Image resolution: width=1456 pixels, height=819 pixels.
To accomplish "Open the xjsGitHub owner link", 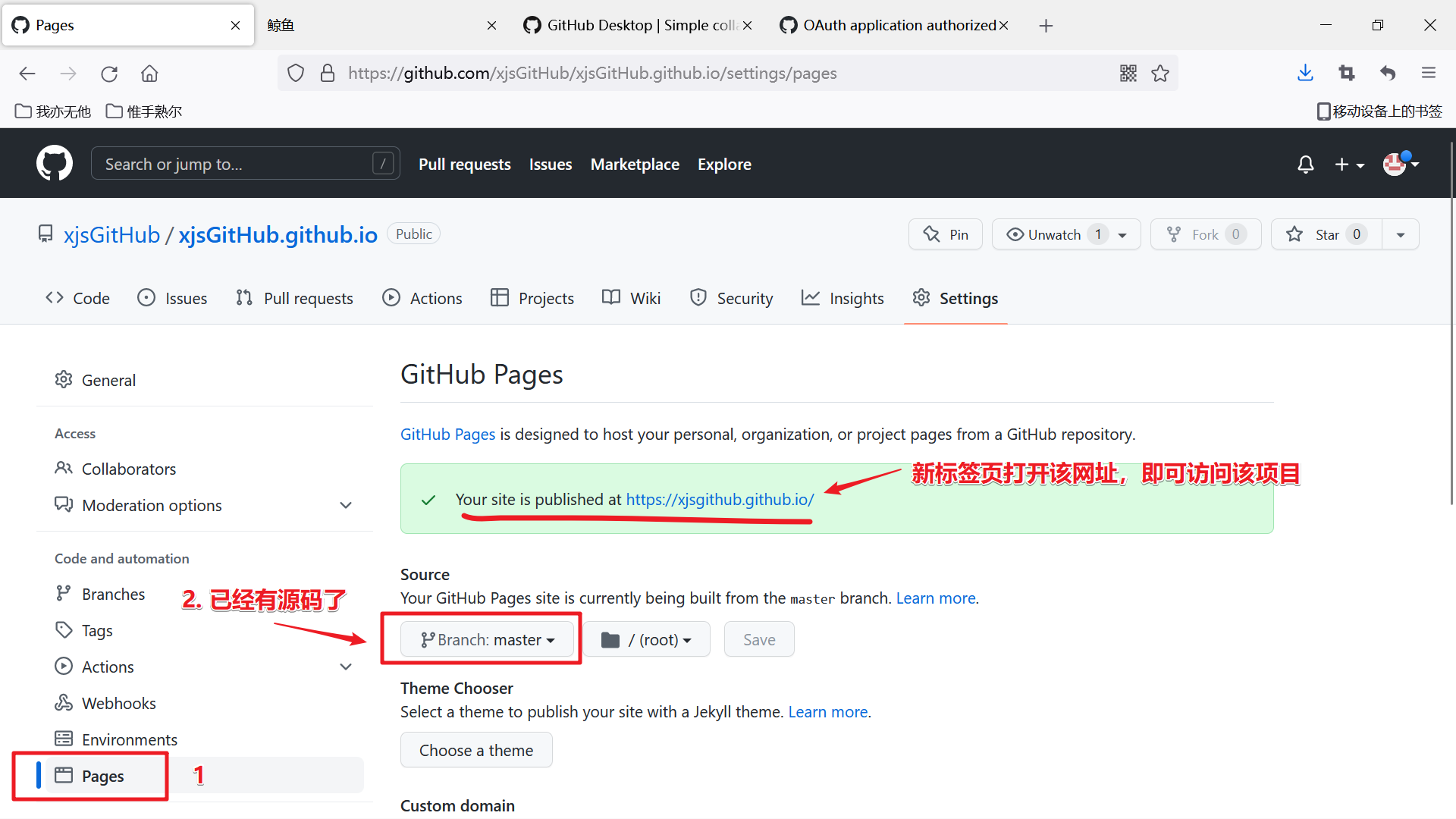I will tap(111, 235).
